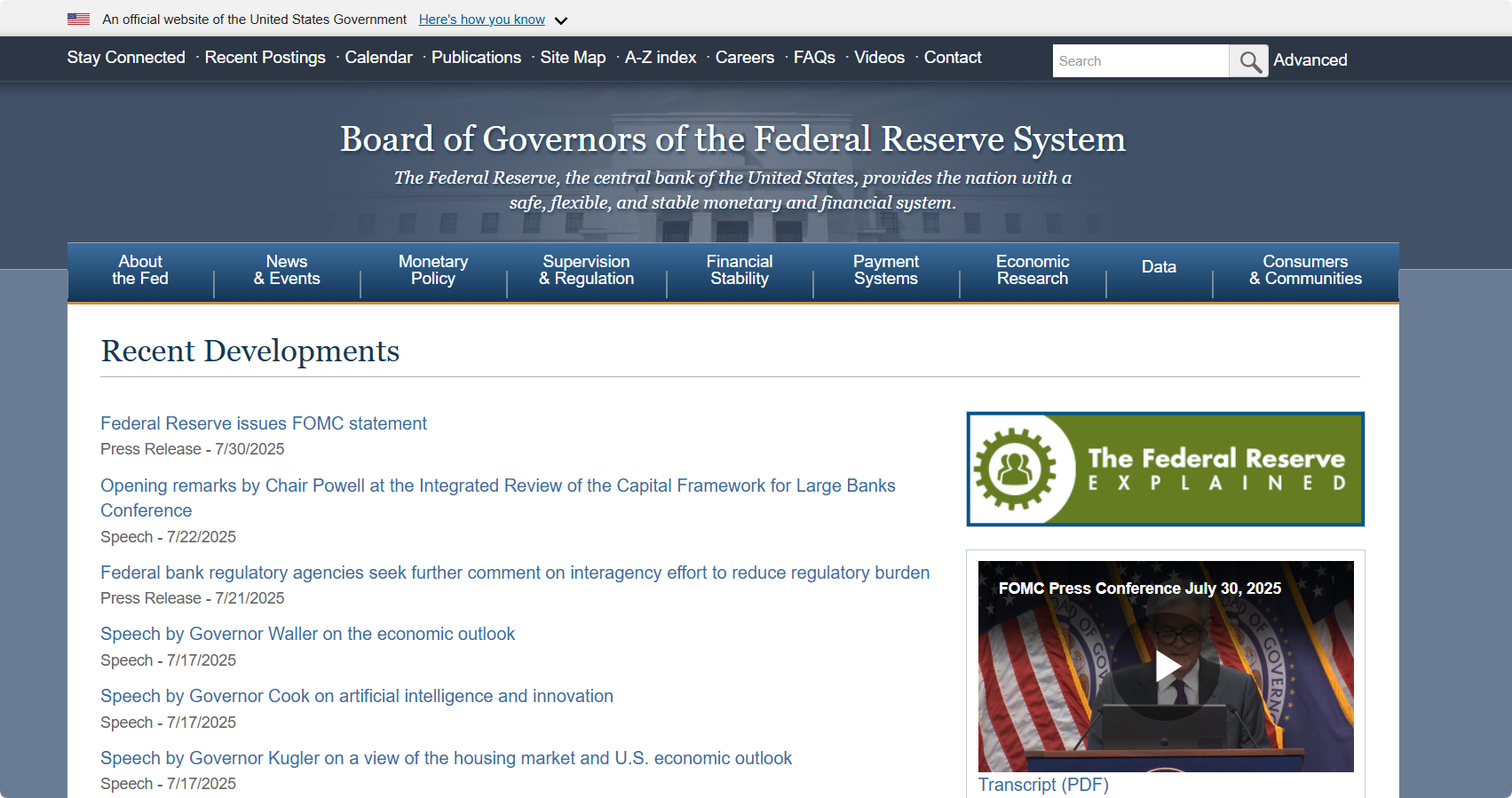Open Financial Stability menu
Viewport: 1512px width, 798px height.
coord(740,270)
